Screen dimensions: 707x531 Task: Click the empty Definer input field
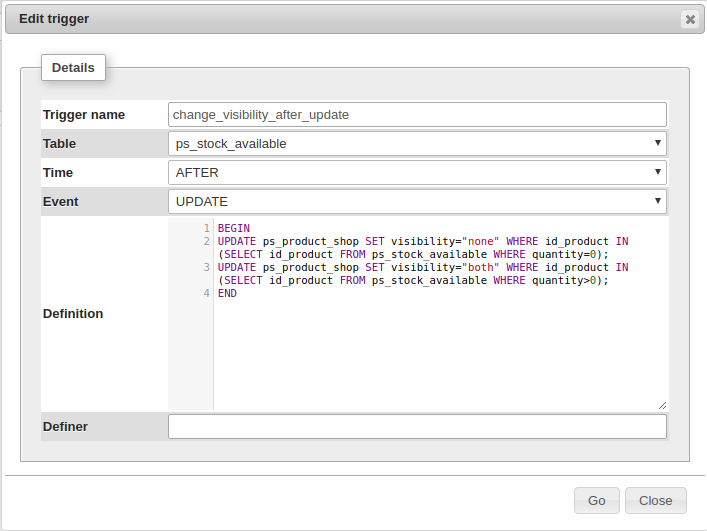click(x=417, y=427)
